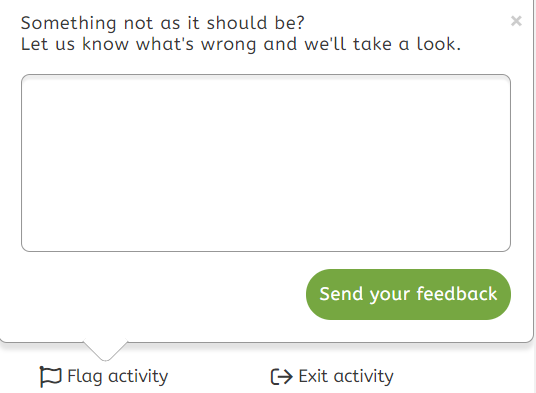Send your feedback
The image size is (536, 393).
click(408, 294)
